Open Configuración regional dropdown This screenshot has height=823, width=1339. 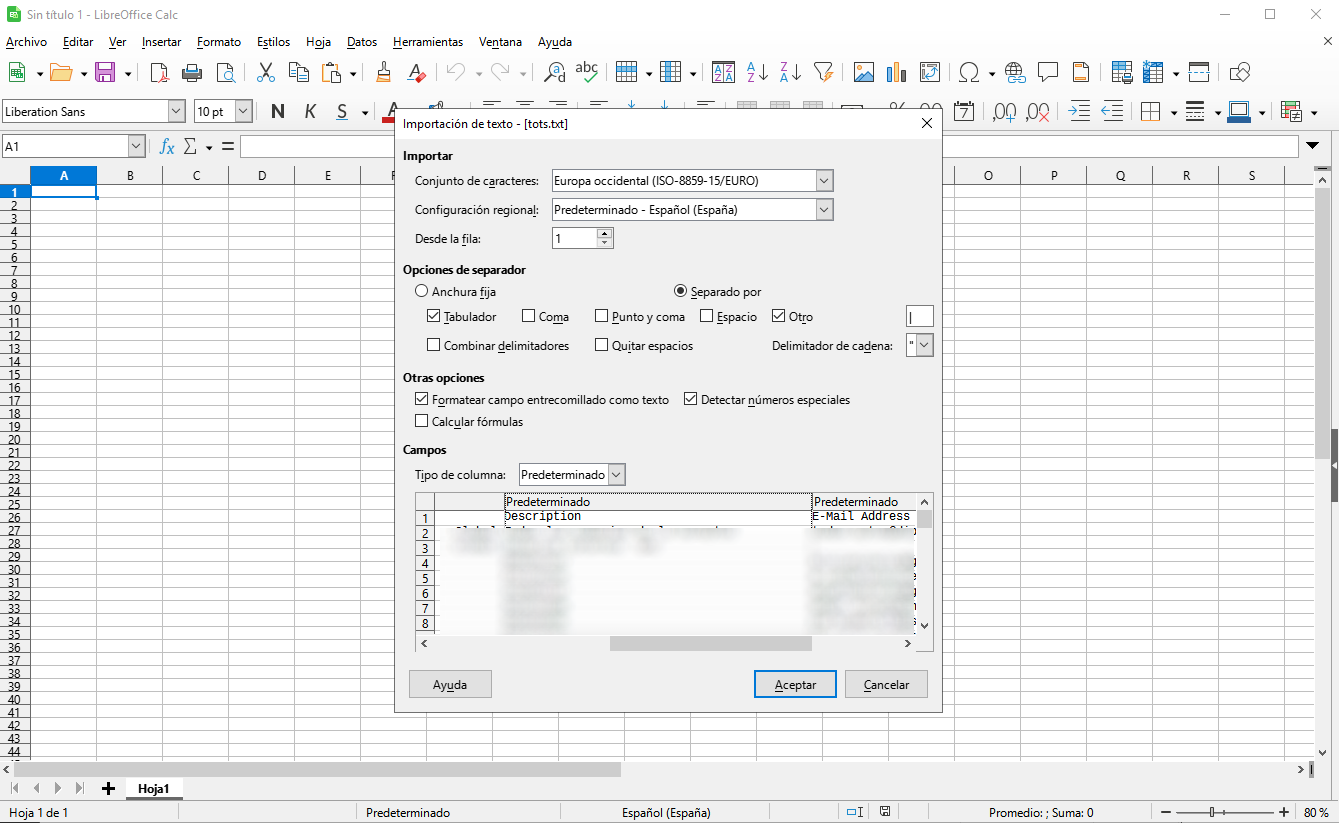pos(824,210)
